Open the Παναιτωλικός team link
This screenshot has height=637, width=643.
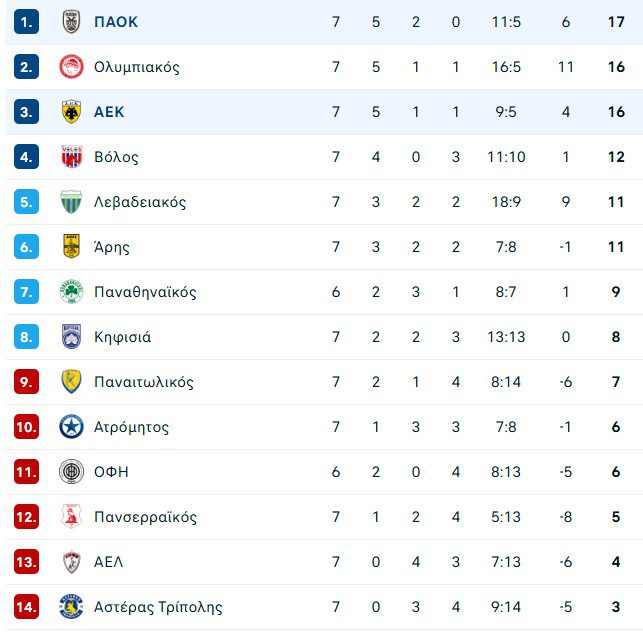click(143, 382)
